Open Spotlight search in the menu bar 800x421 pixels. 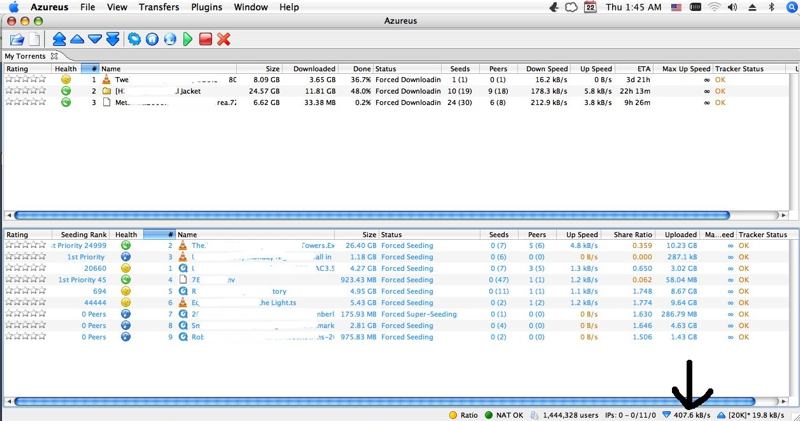787,7
